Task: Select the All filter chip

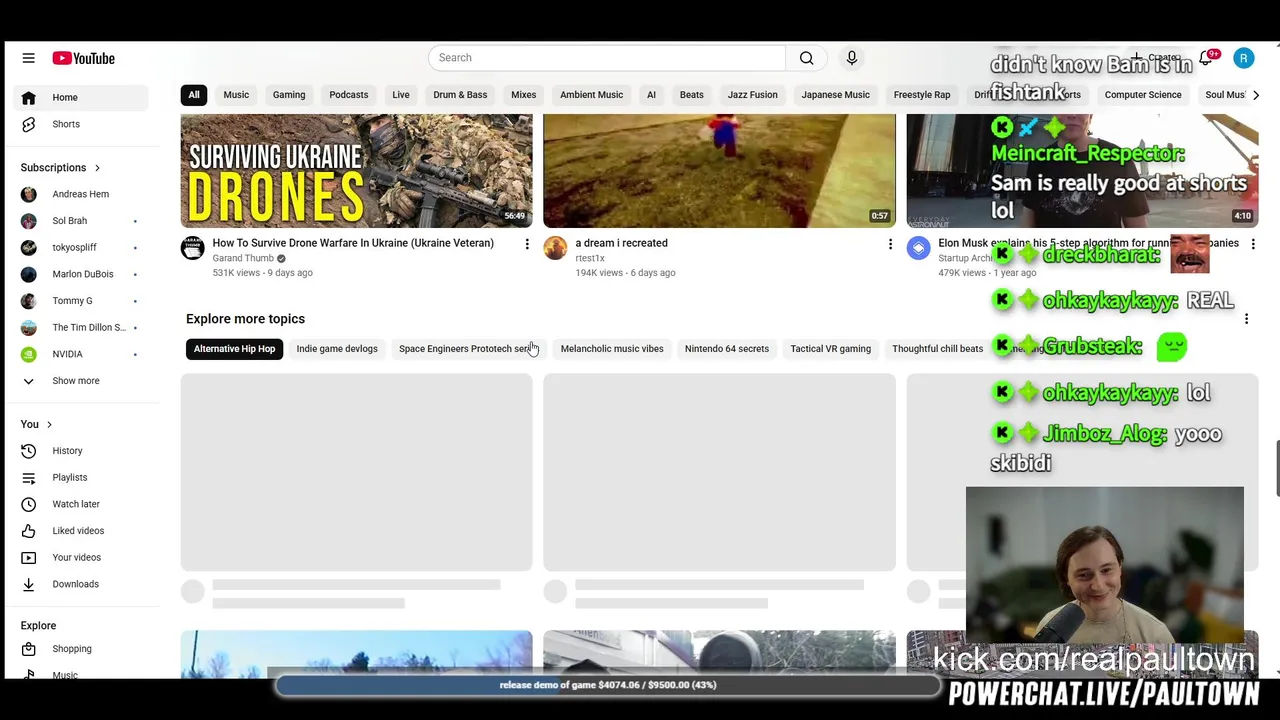Action: [x=194, y=95]
